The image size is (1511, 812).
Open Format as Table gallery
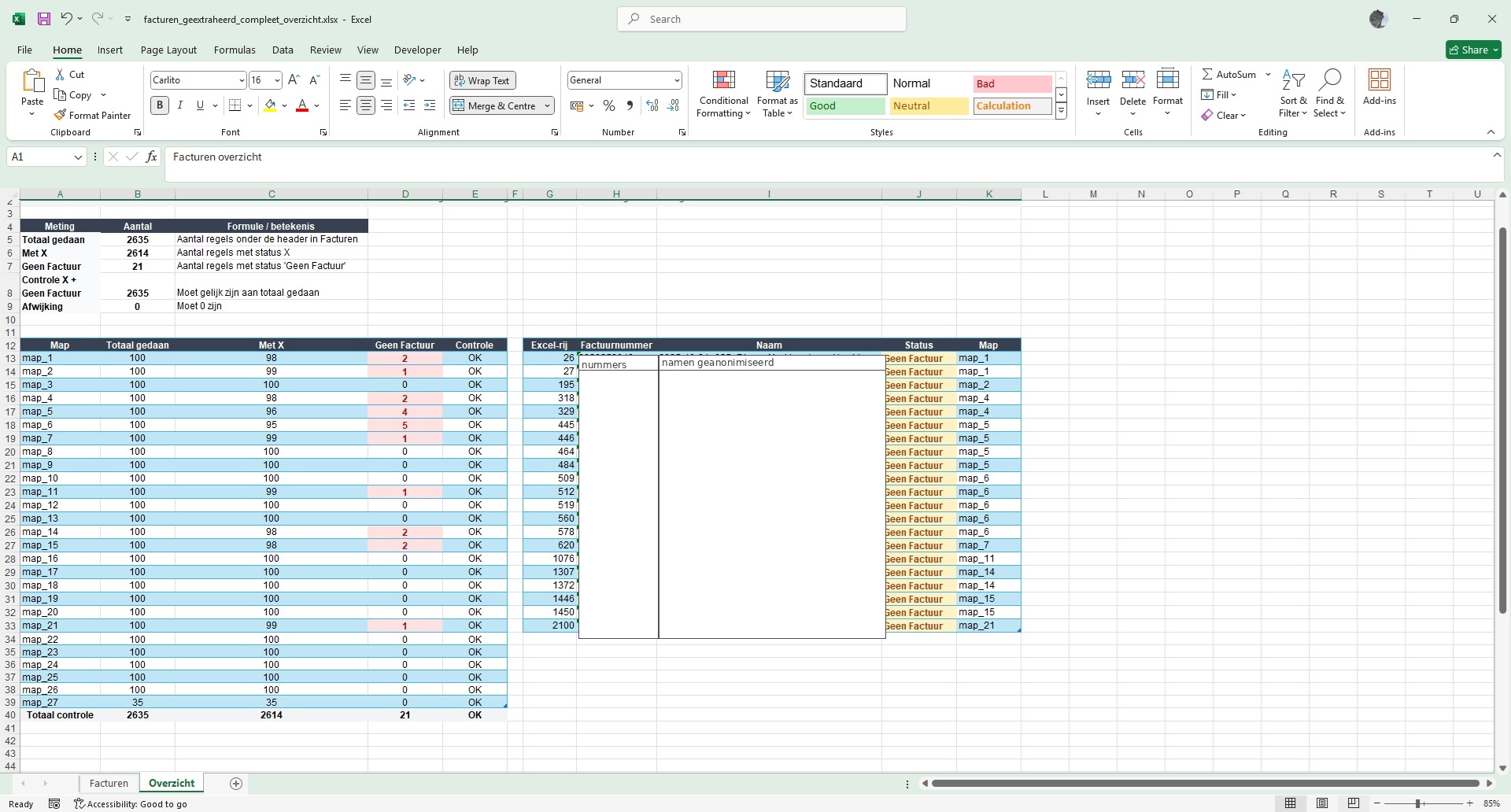777,94
